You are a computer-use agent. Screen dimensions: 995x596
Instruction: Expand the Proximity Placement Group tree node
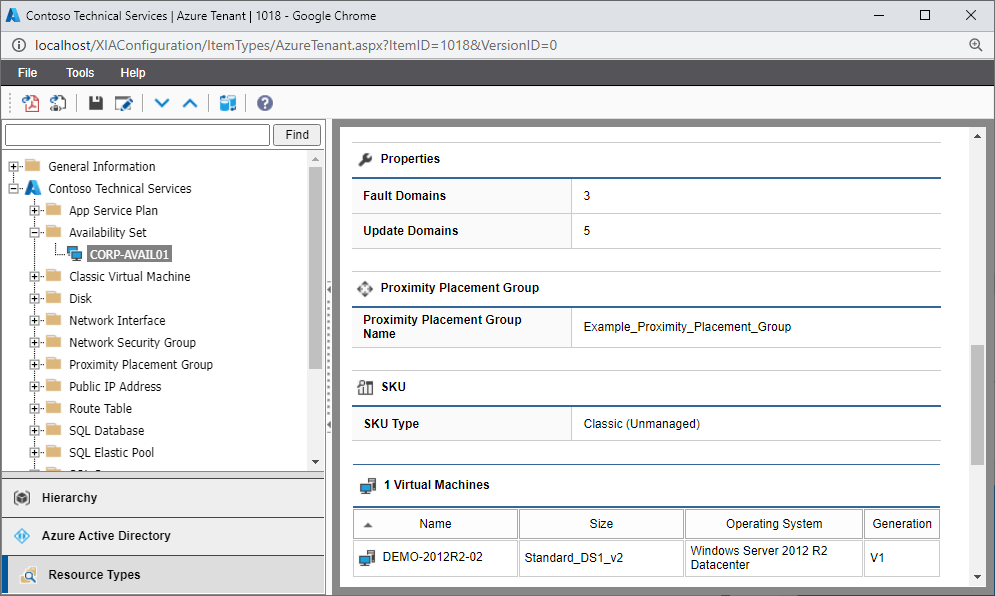(34, 364)
